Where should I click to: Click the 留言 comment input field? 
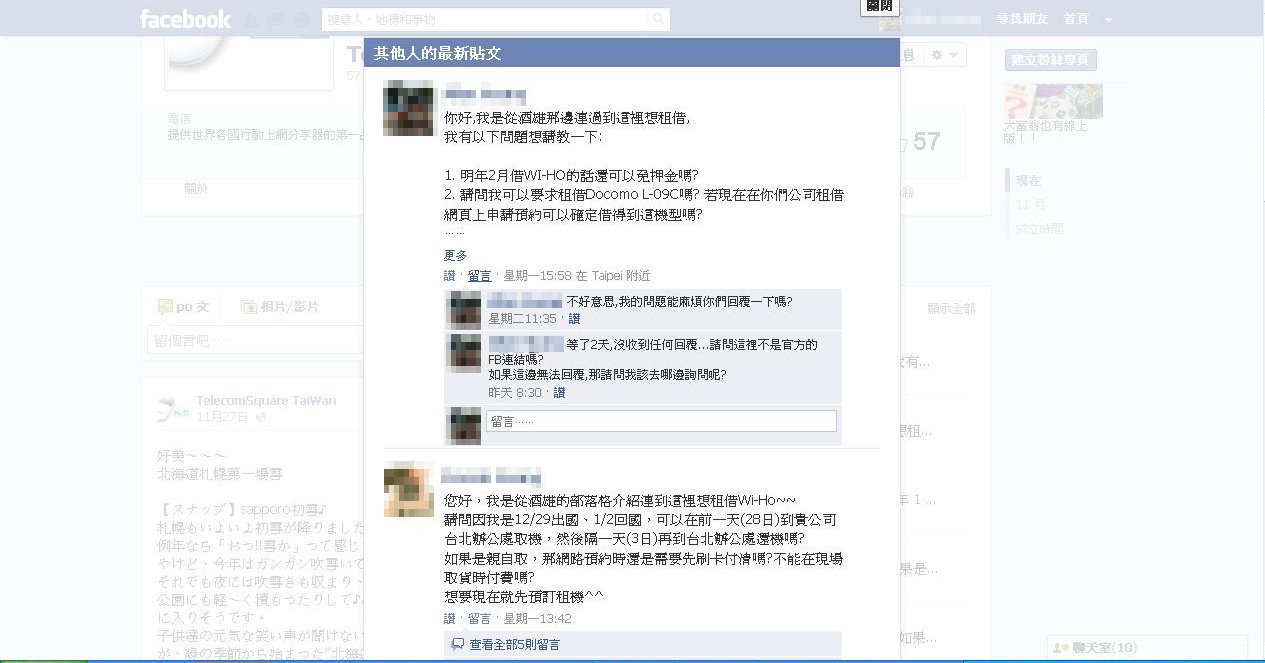(661, 421)
